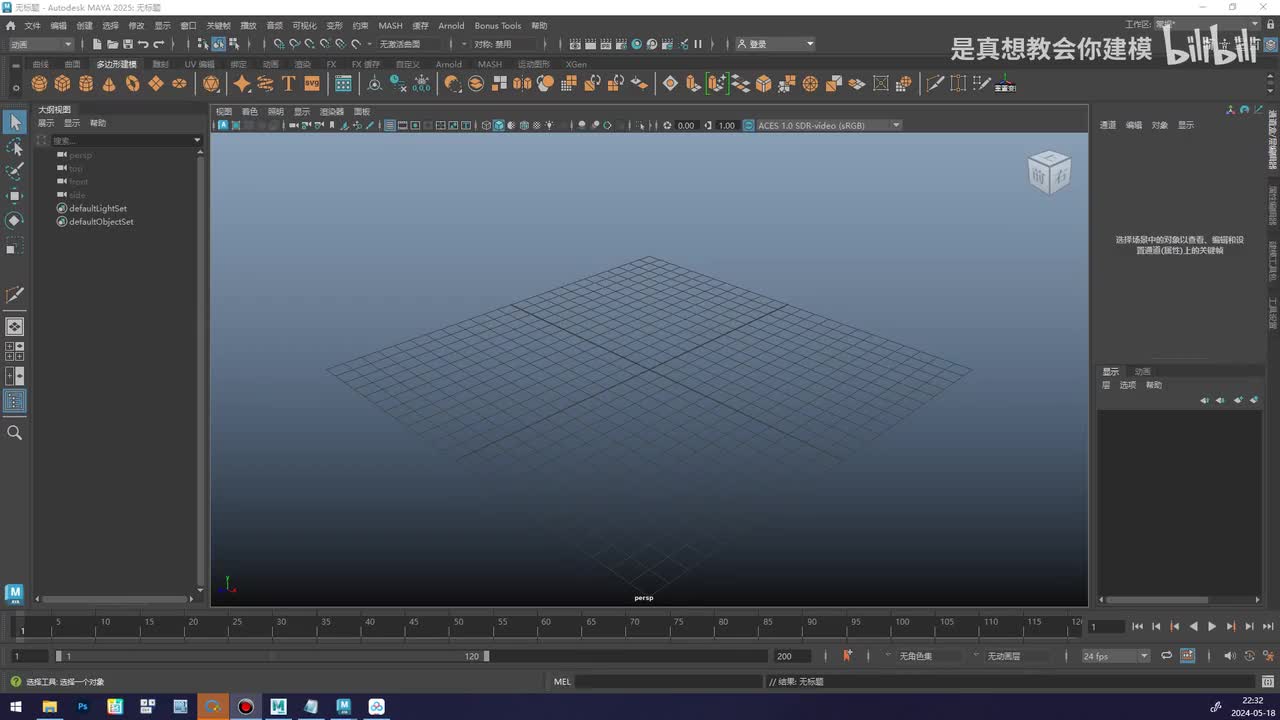Click the playback range slider bar

(x=270, y=656)
